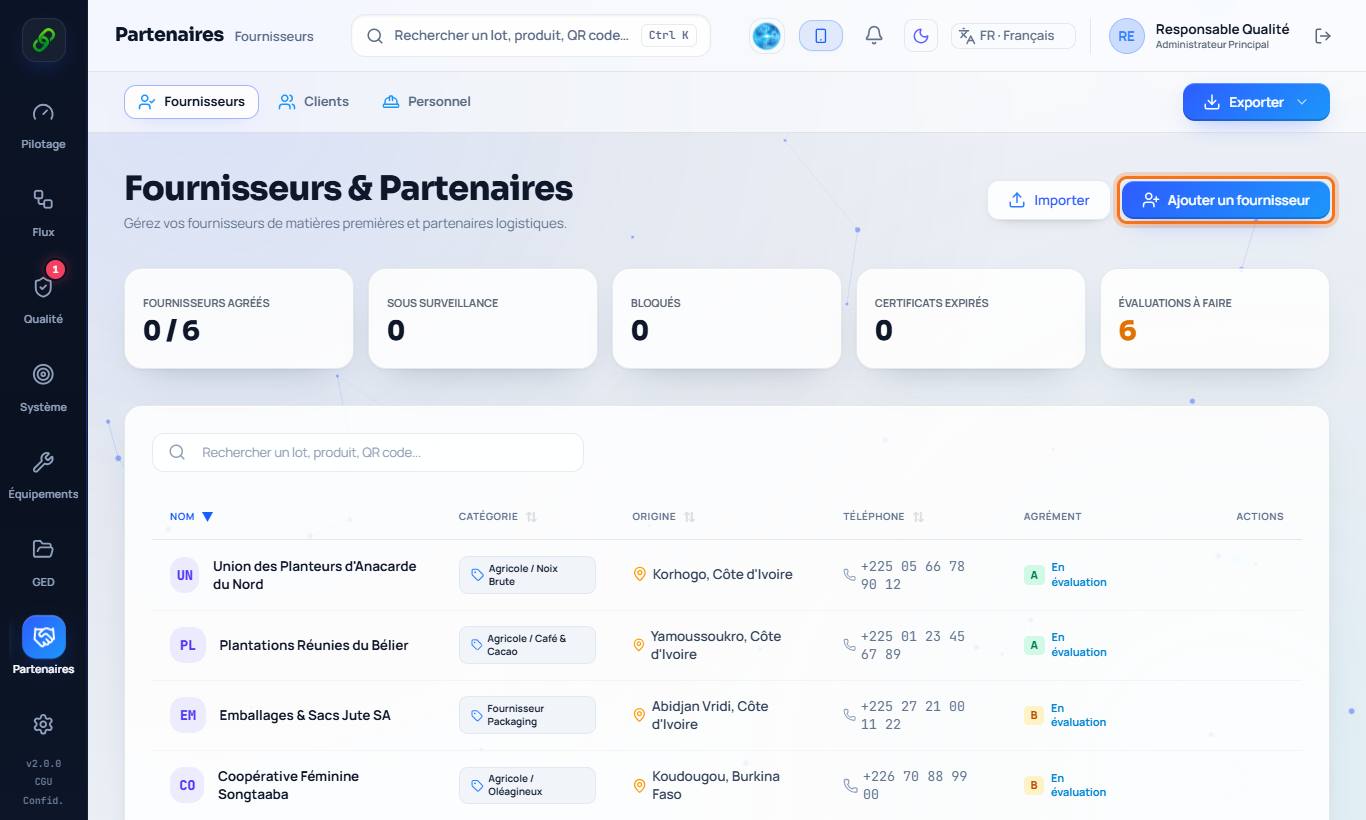Open the Pilotage dashboard in sidebar

click(43, 125)
